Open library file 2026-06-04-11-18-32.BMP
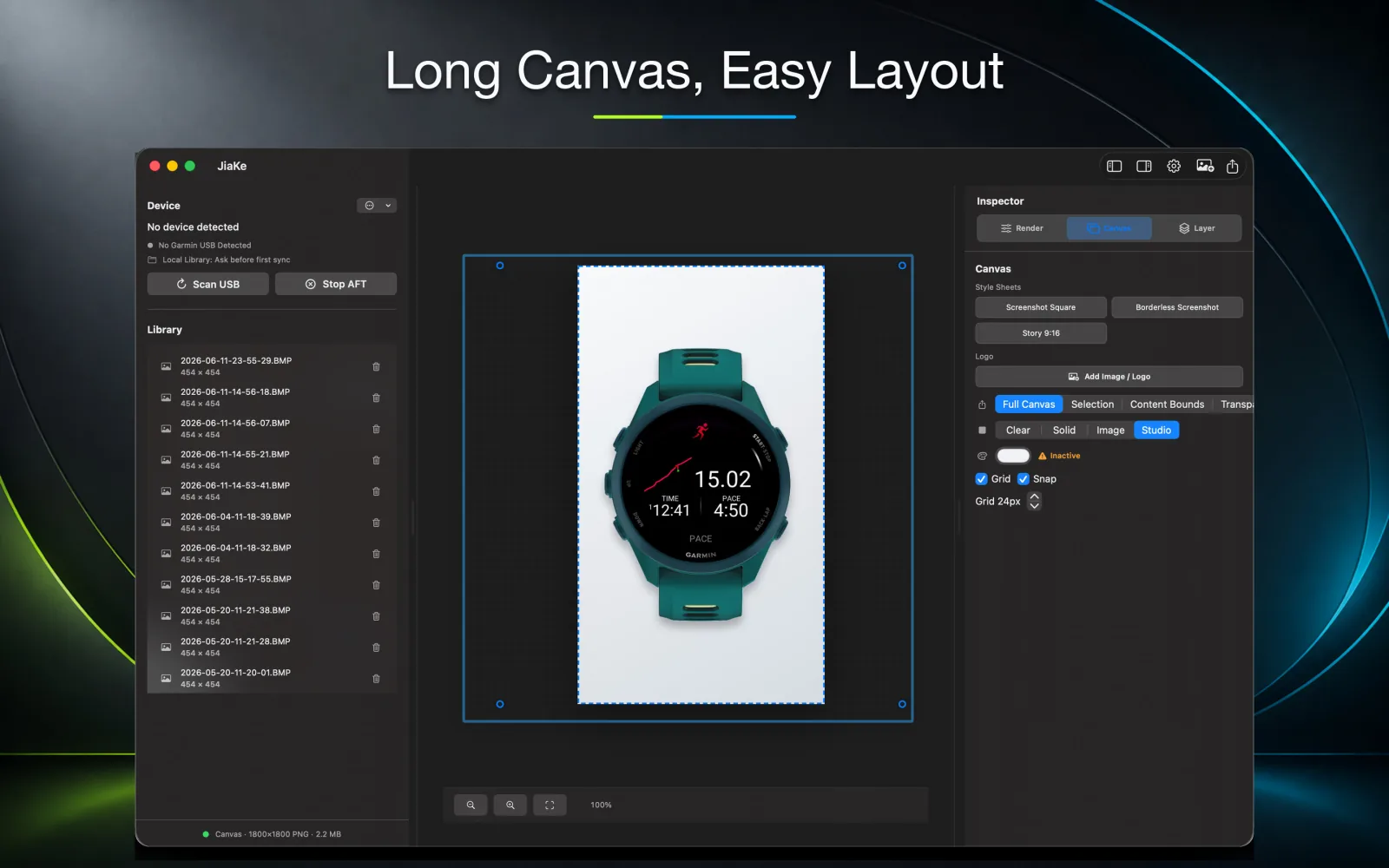 [272, 554]
